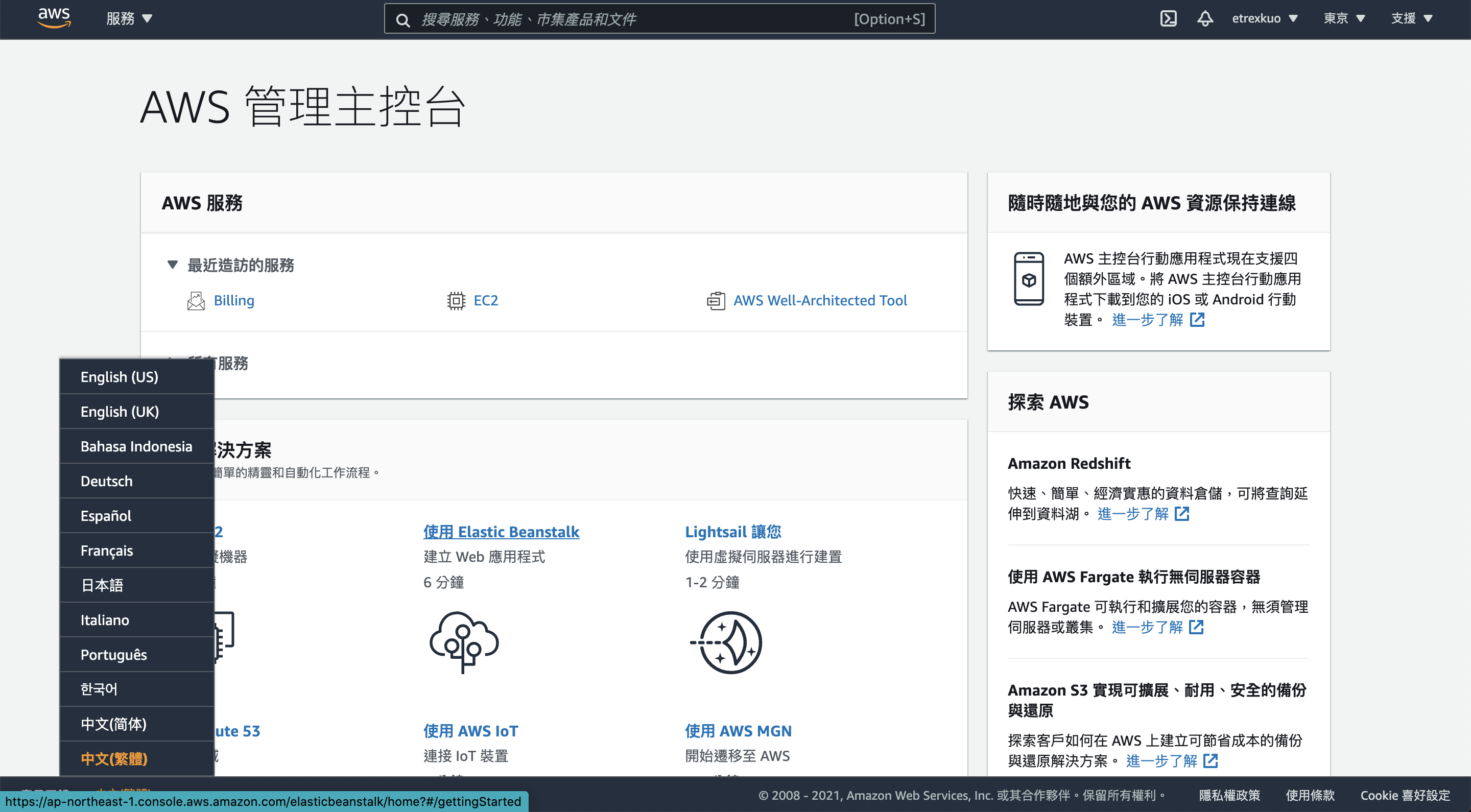
Task: Select 日本語 language
Action: pyautogui.click(x=137, y=585)
